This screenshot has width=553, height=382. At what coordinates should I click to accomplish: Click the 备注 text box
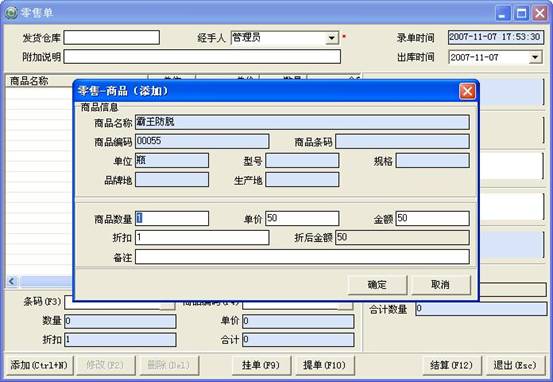pos(302,257)
